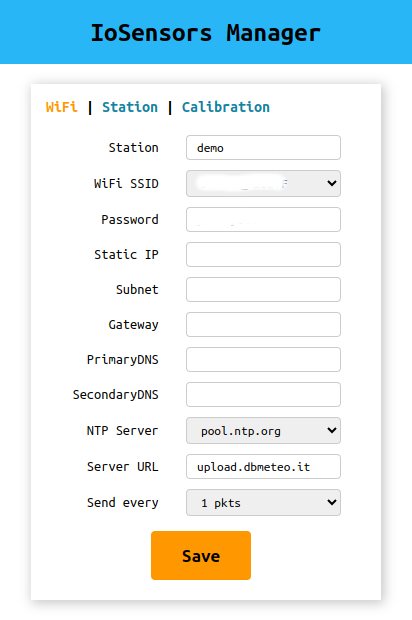Click the IoSensors Manager header title
Viewport: 412px width, 620px height.
[206, 33]
